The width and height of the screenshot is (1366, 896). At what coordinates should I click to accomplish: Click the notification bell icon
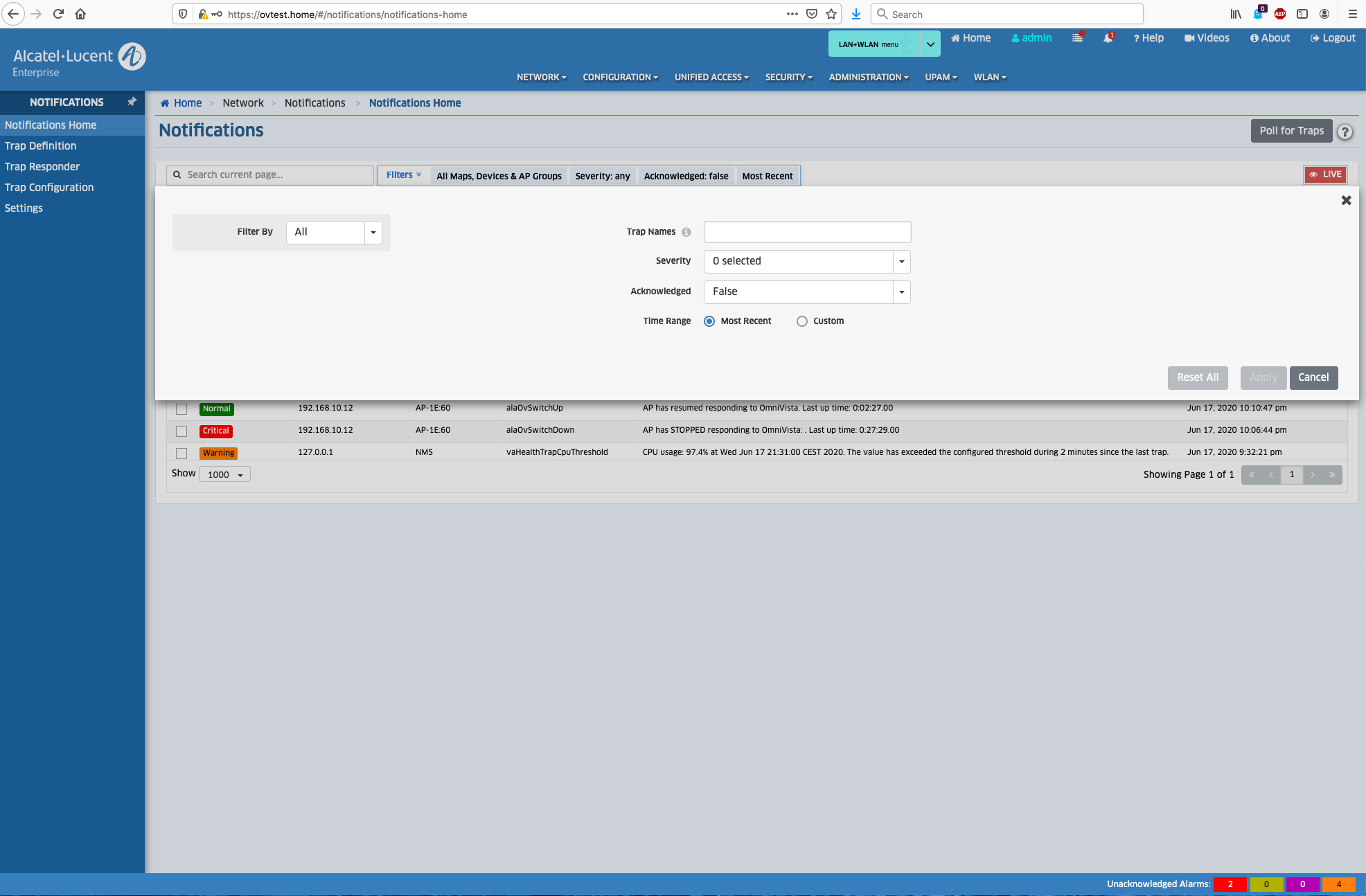pyautogui.click(x=1108, y=38)
